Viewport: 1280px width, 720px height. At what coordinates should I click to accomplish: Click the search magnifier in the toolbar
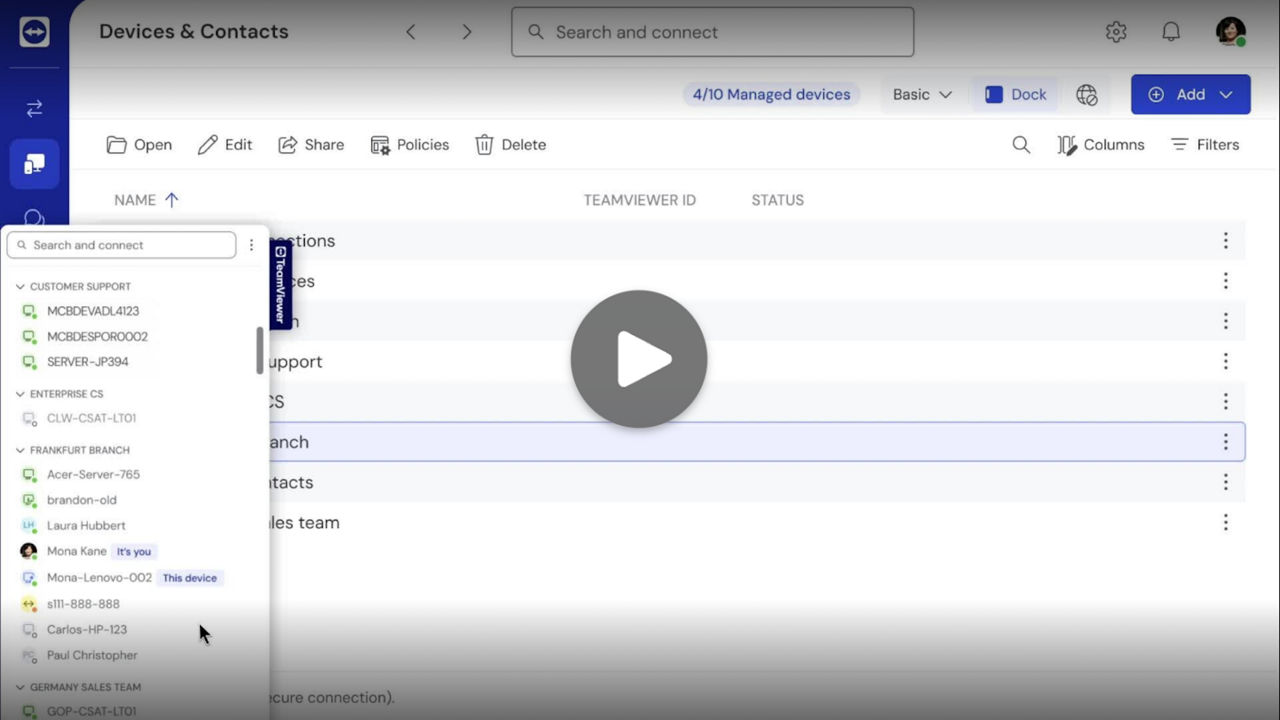point(1021,145)
